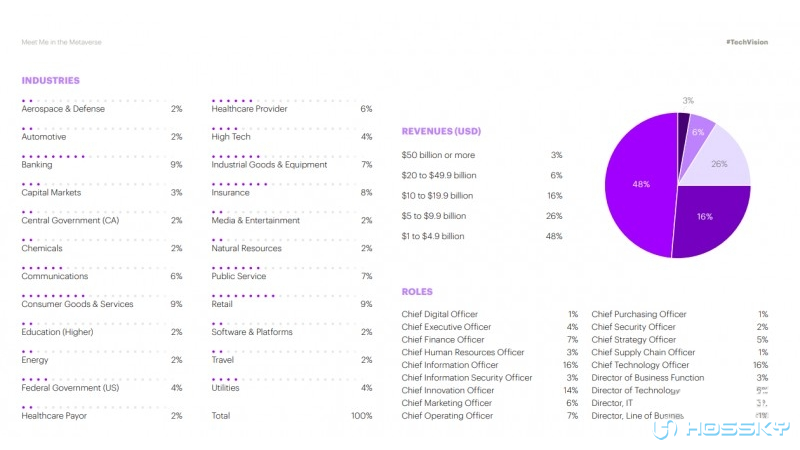800x450 pixels.
Task: Select the 'Capital Markets' label
Action: pyautogui.click(x=51, y=192)
